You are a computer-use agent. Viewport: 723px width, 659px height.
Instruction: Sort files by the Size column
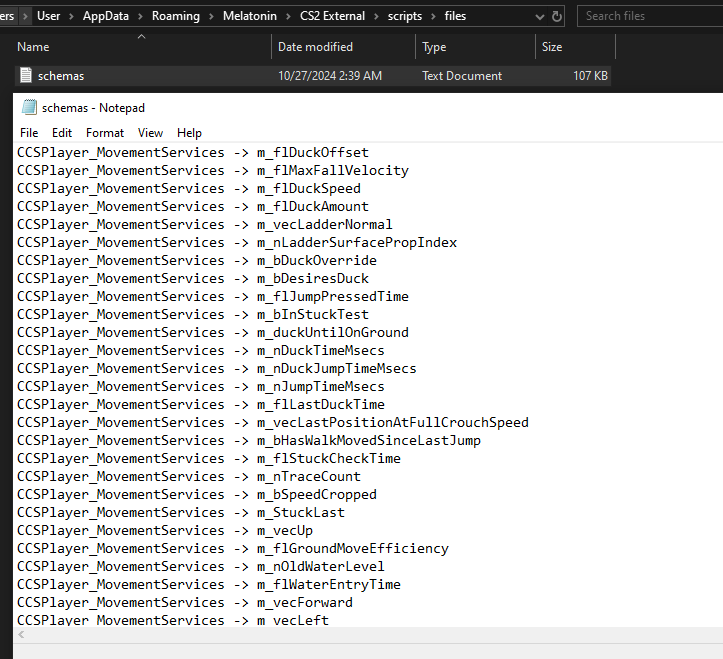coord(551,47)
